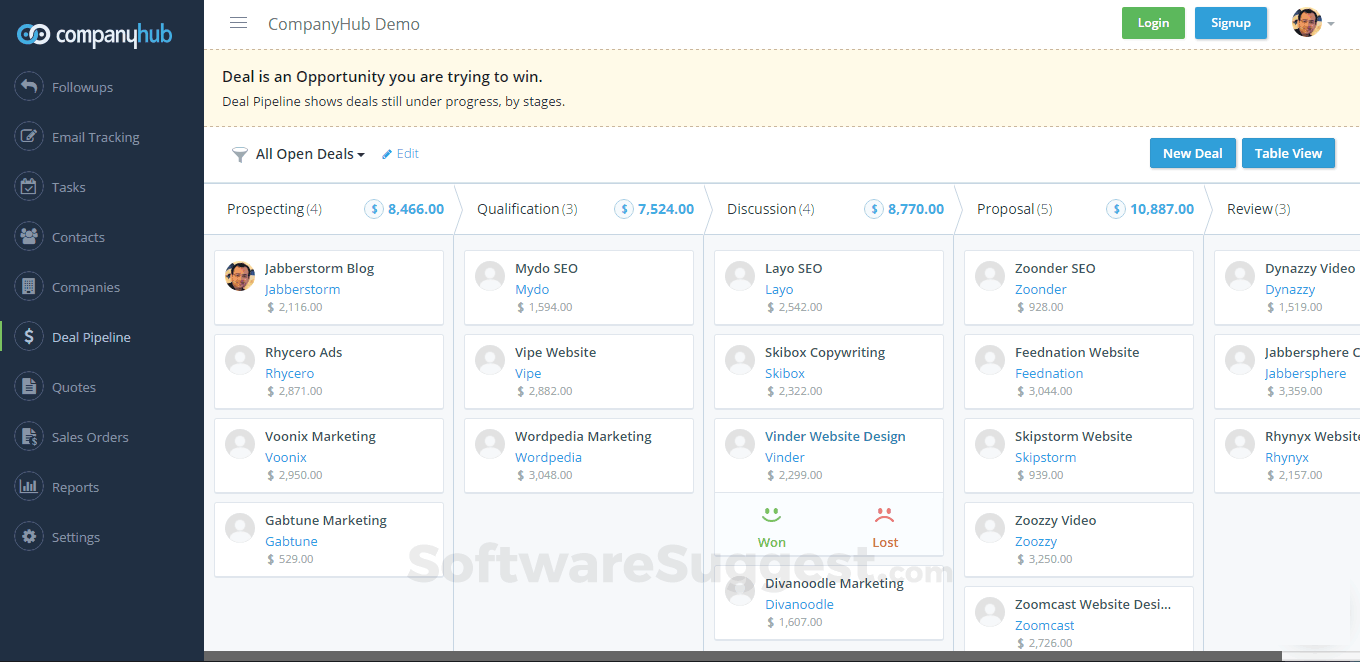Click the blue Signup button
Screen dimensions: 1360x662
[1230, 23]
